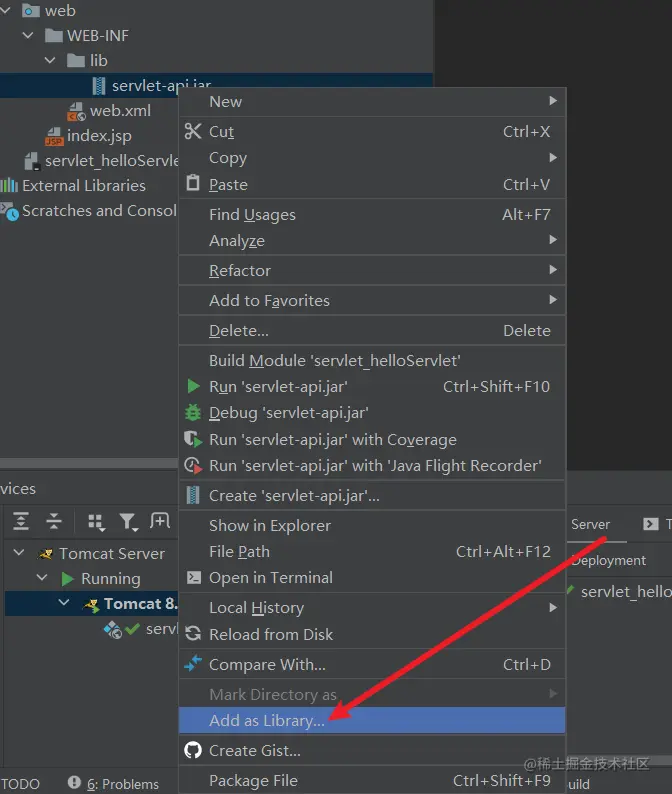
Task: Click the Open in Terminal icon
Action: 194,577
